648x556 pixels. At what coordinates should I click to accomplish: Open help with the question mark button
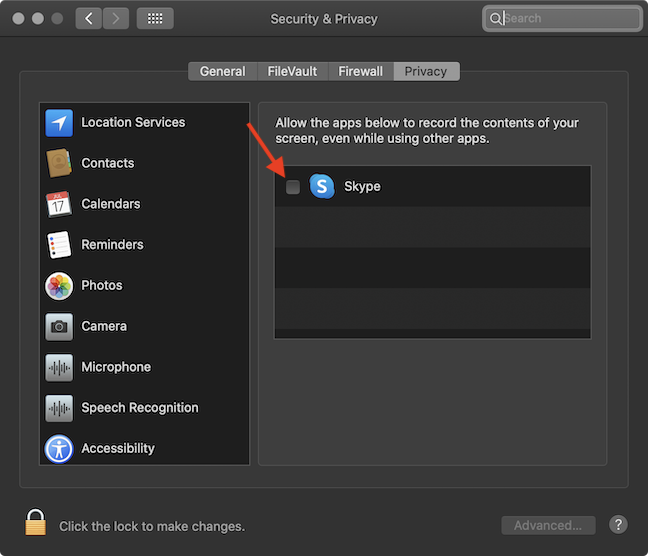coord(618,525)
